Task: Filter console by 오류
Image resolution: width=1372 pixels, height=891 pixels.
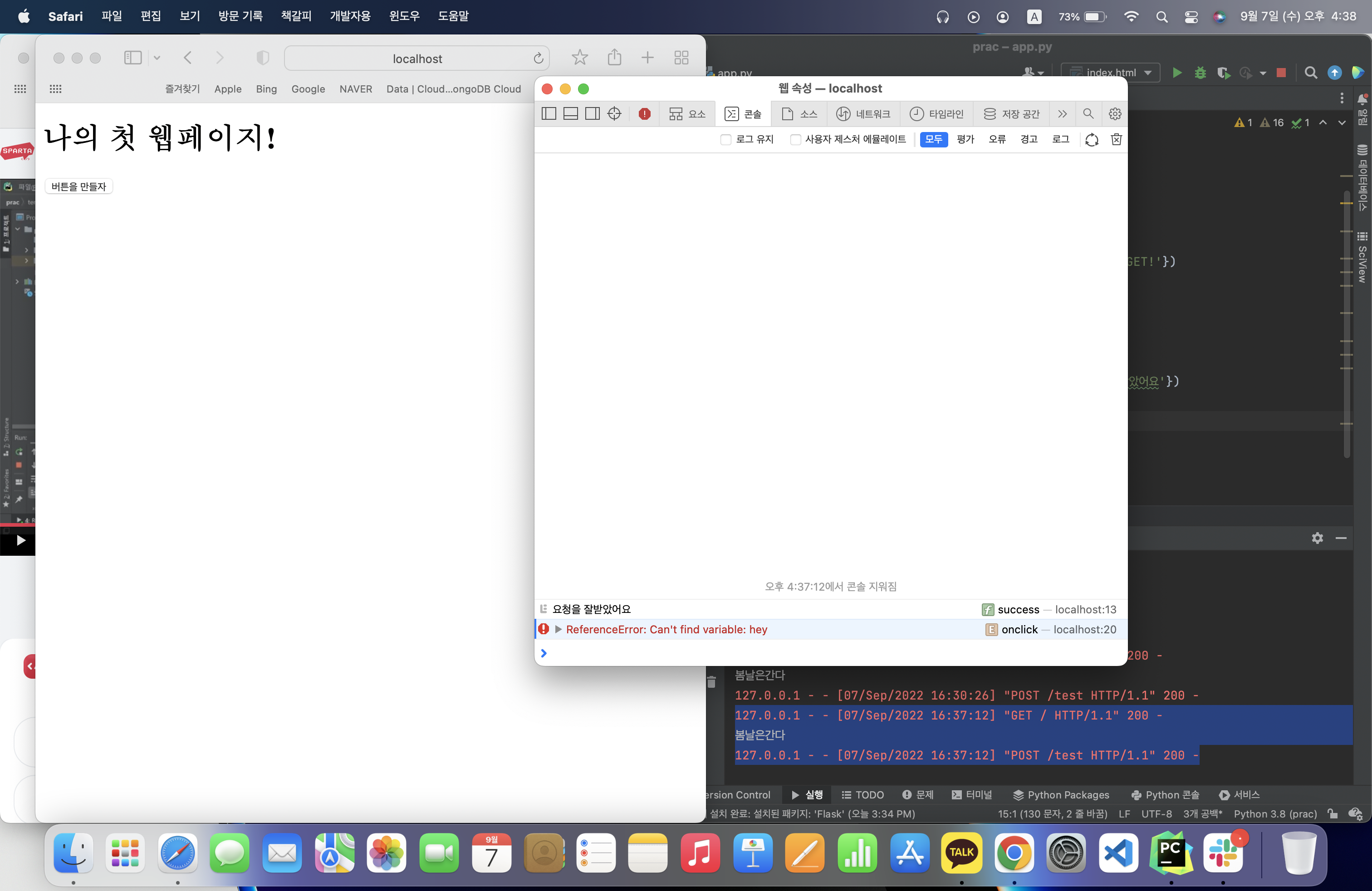Action: pos(997,139)
